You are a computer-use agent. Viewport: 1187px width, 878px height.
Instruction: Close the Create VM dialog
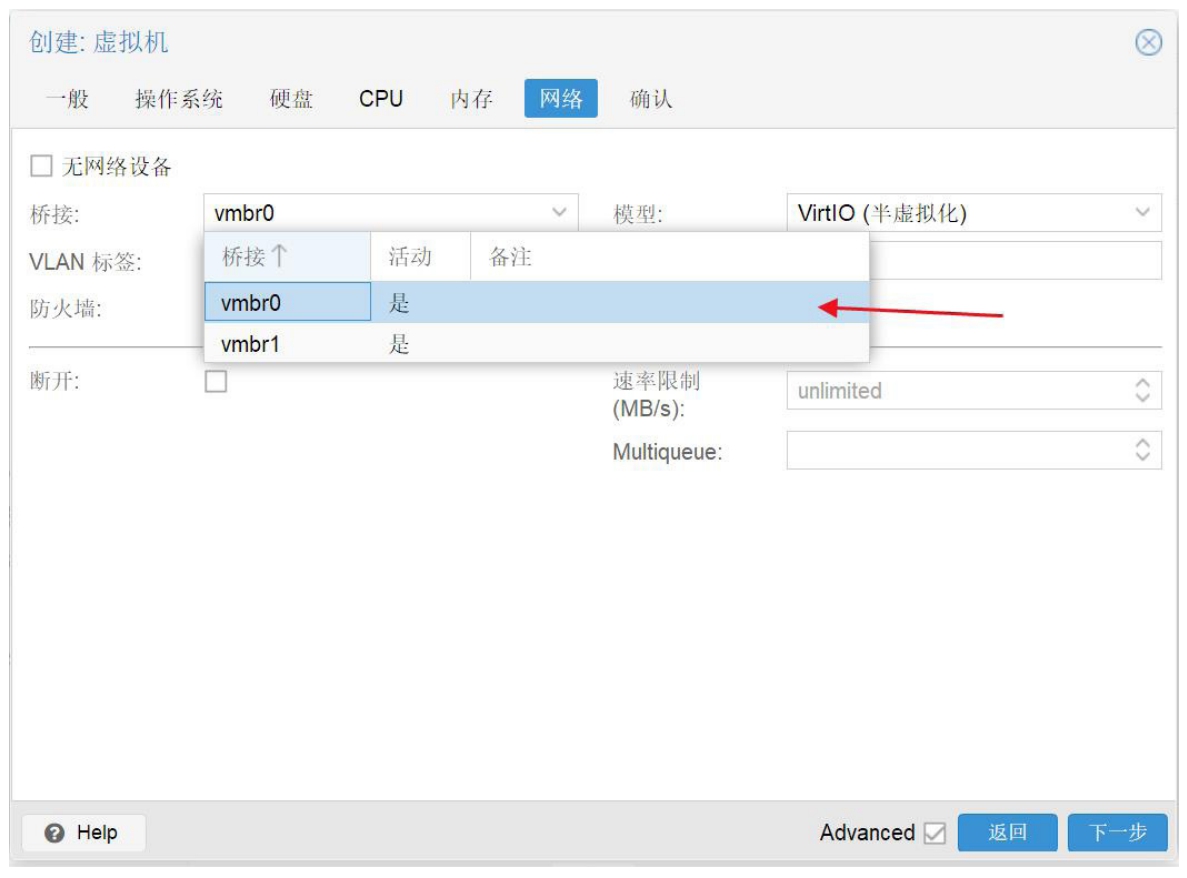point(1149,43)
